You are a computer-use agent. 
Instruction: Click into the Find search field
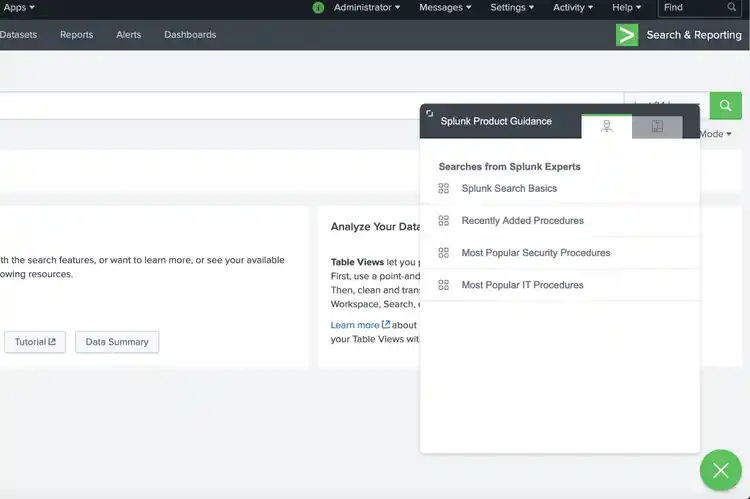pos(692,8)
